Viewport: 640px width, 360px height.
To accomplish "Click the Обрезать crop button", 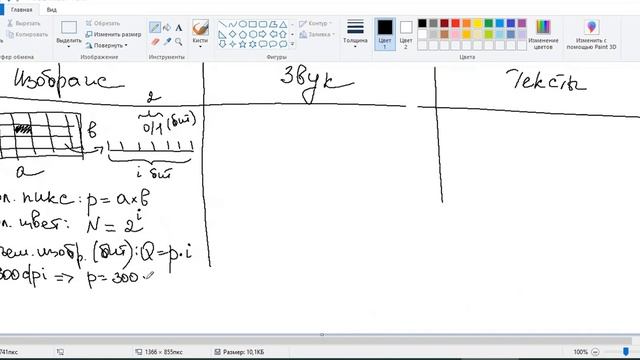I will (x=103, y=23).
